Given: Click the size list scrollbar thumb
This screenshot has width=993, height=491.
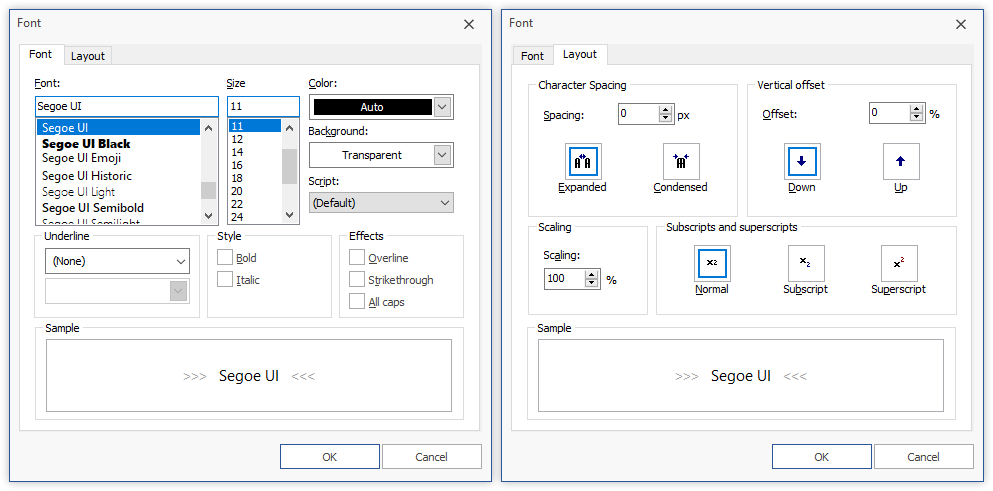Looking at the screenshot, I should coord(289,166).
